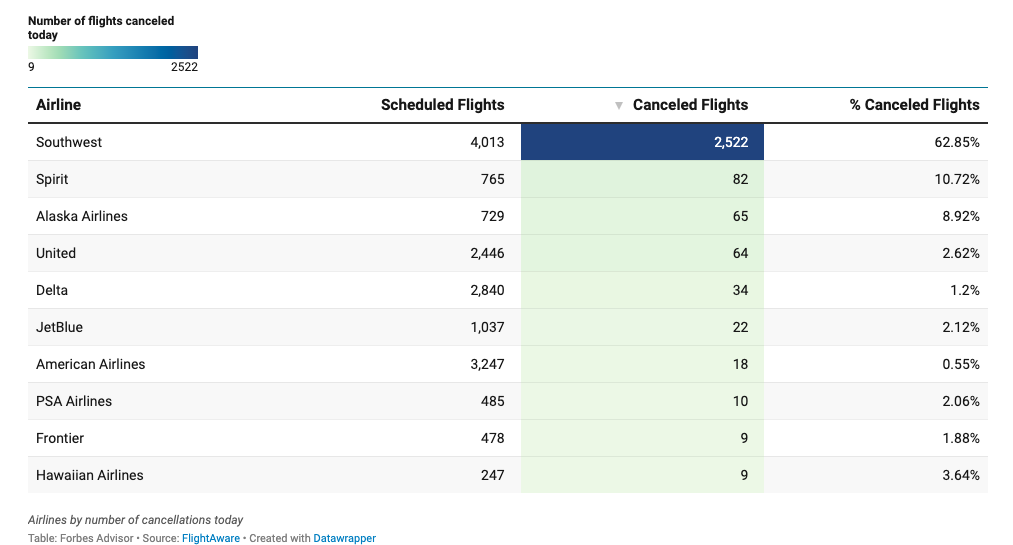Image resolution: width=1013 pixels, height=545 pixels.
Task: Sort by % Canceled Flights header
Action: click(x=914, y=105)
